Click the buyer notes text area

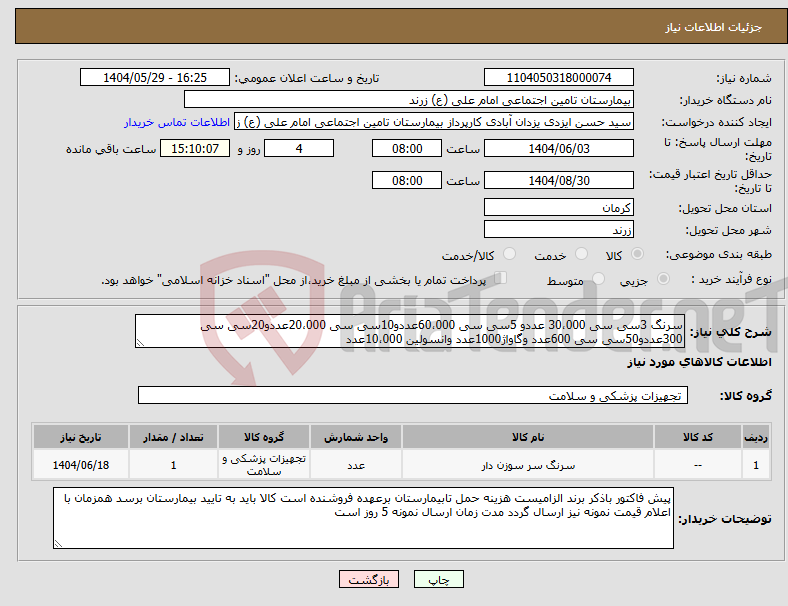363,518
